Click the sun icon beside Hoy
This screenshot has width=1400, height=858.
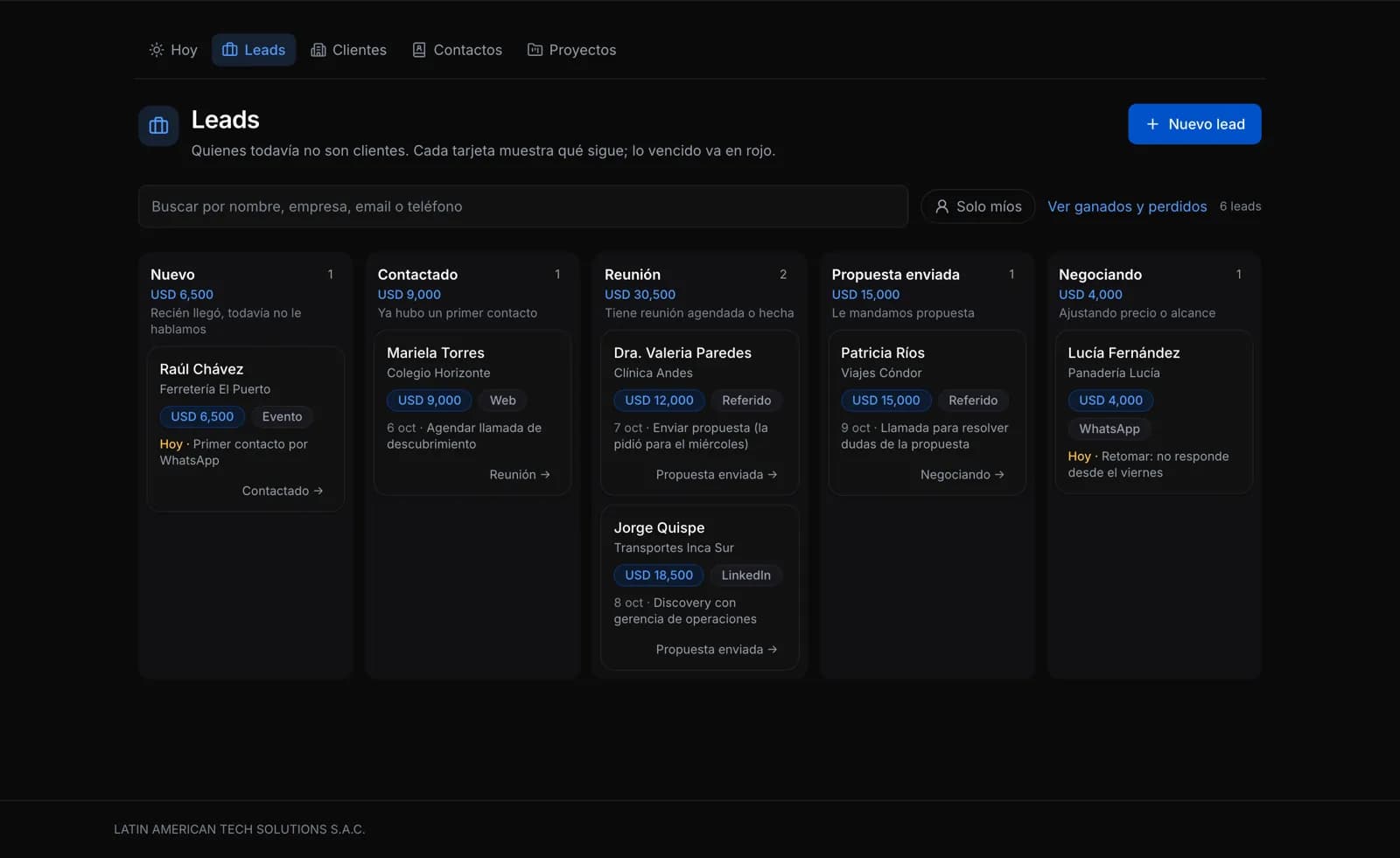pos(156,50)
